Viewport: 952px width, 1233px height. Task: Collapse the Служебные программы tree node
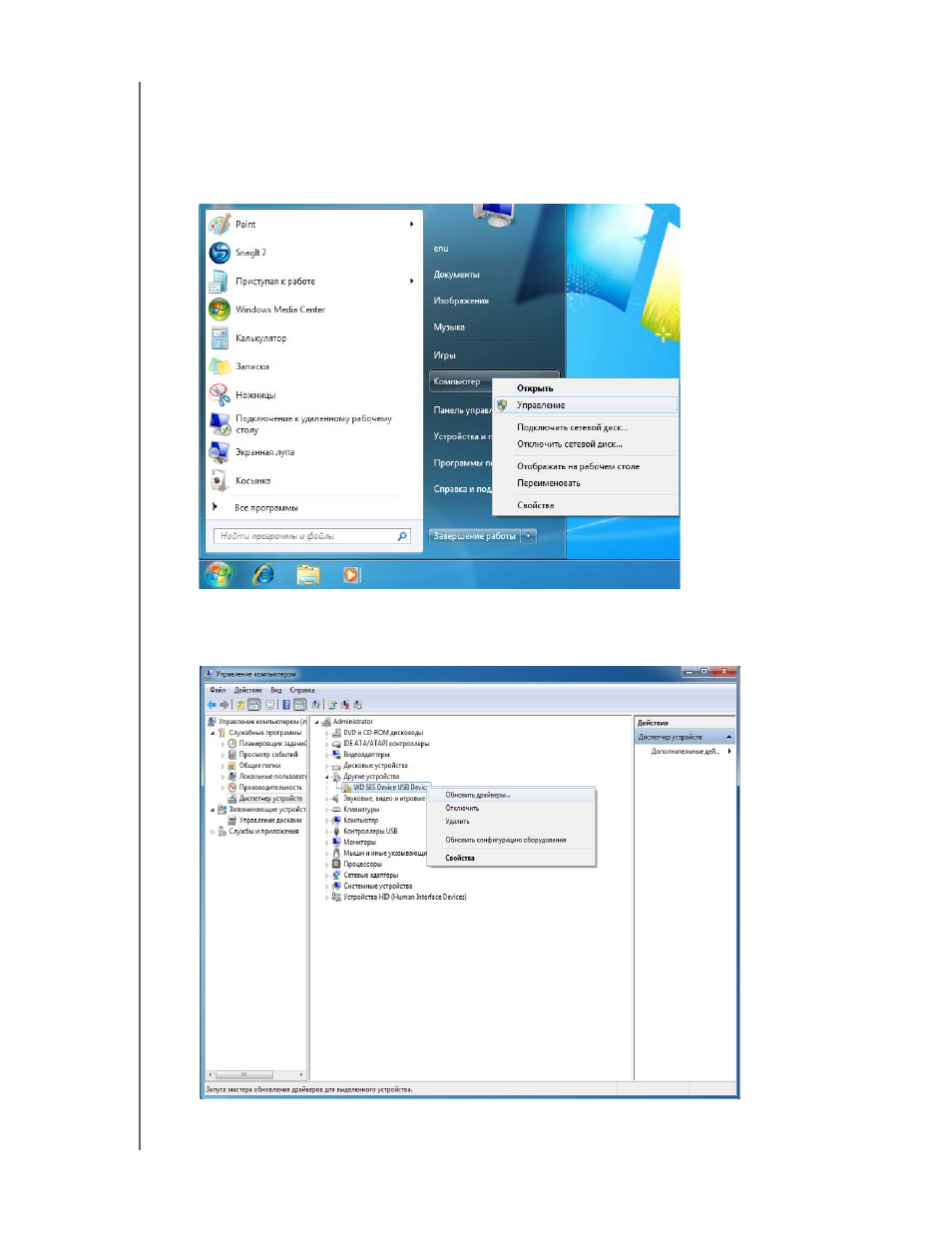(213, 733)
